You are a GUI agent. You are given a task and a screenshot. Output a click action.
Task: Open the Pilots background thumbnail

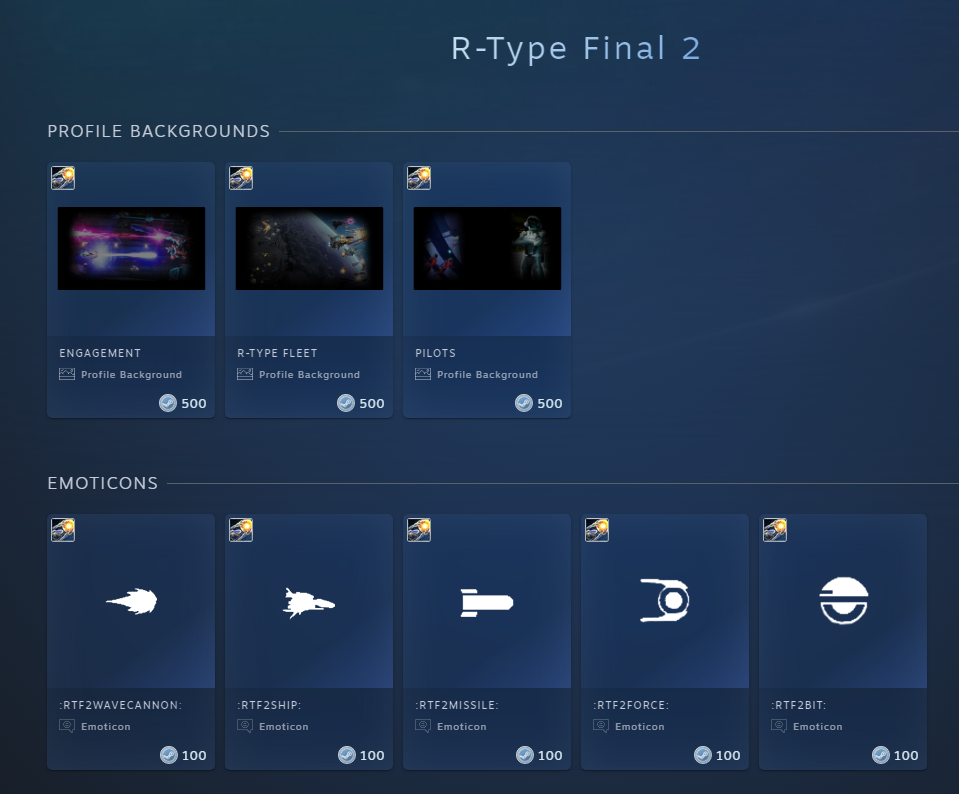coord(487,248)
